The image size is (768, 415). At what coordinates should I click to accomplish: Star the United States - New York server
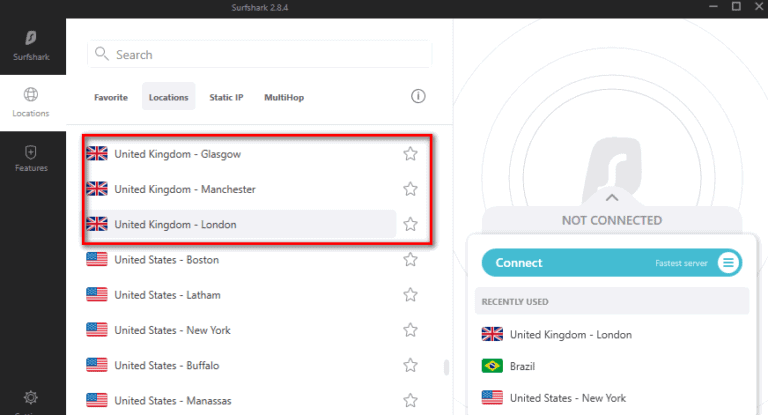(x=410, y=330)
